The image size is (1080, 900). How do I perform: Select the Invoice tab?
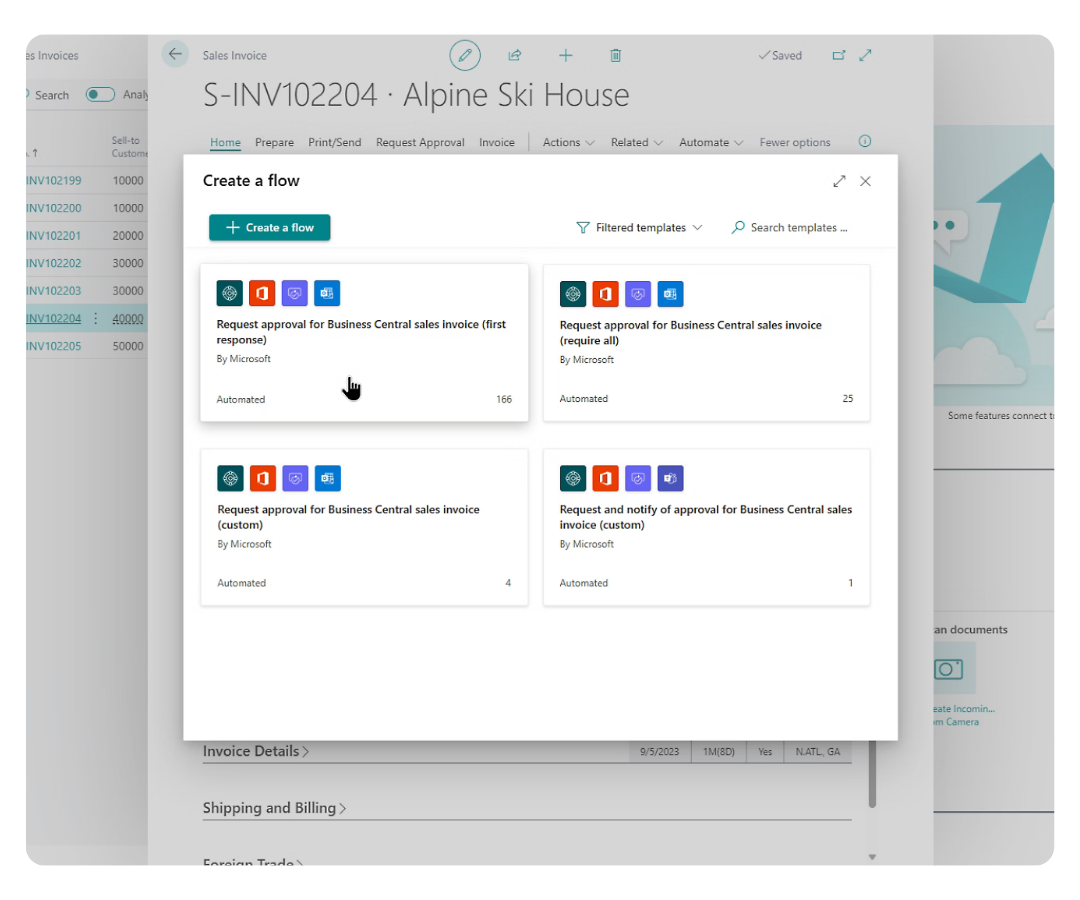[497, 142]
